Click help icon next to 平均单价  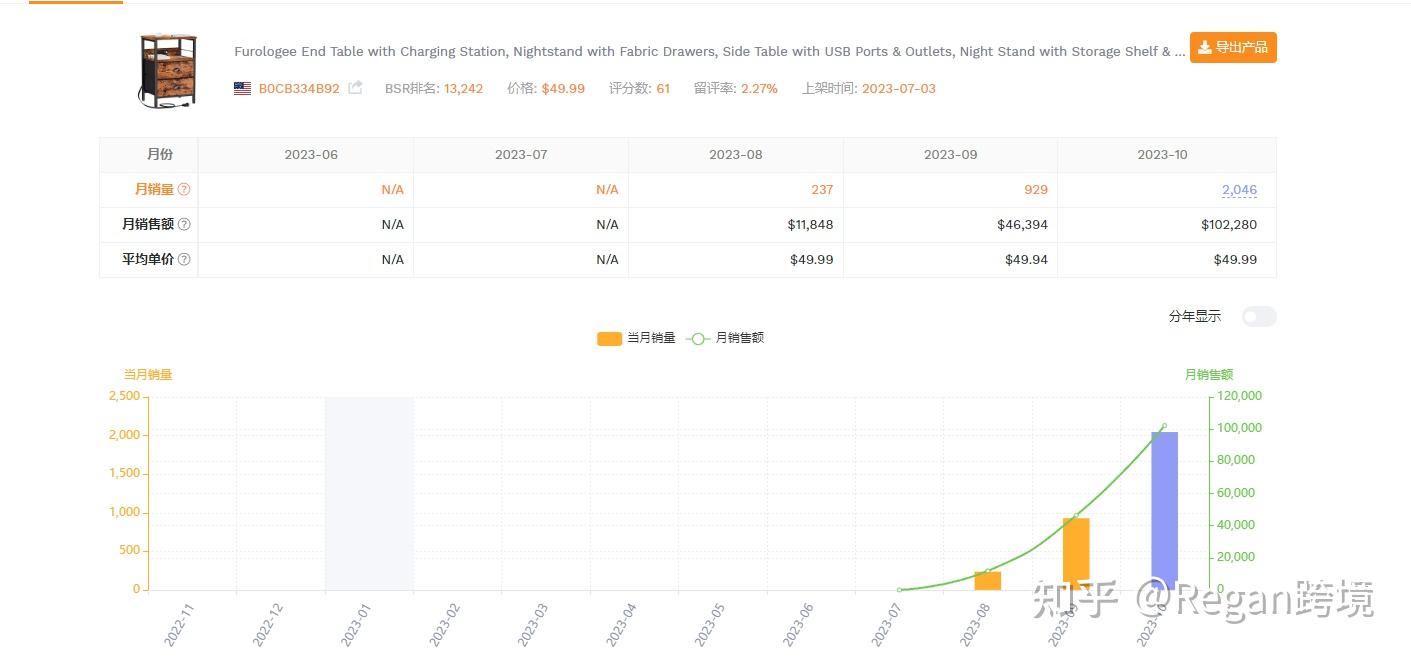(x=184, y=260)
